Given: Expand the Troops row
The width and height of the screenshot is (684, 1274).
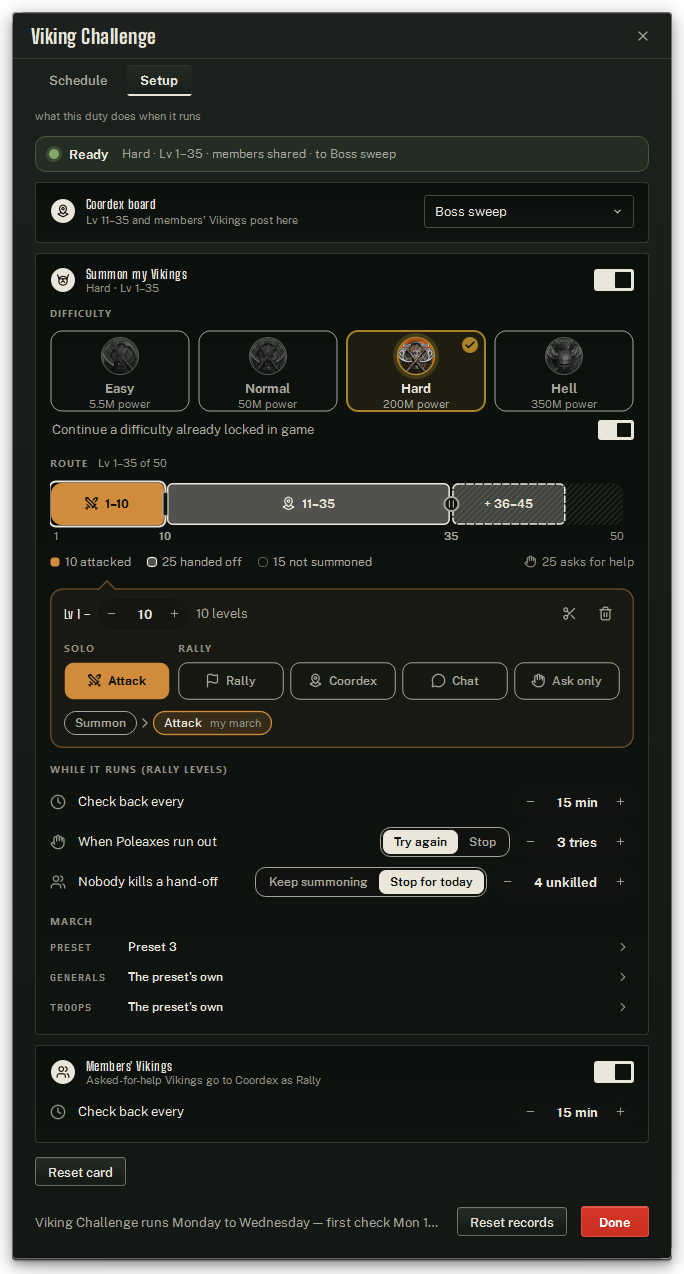Looking at the screenshot, I should tap(342, 1007).
